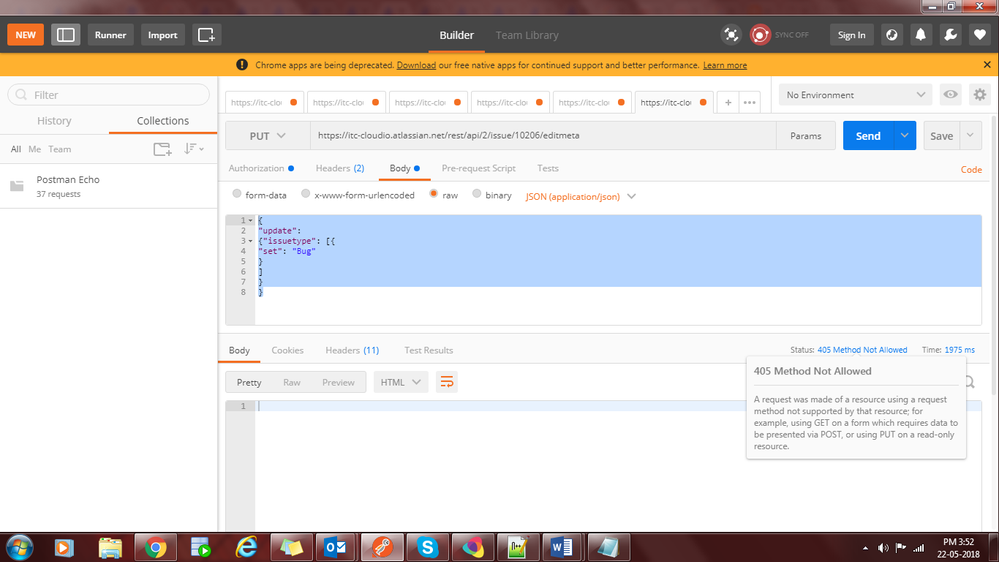The height and width of the screenshot is (562, 999).
Task: Click the collections Filter search field
Action: click(108, 95)
